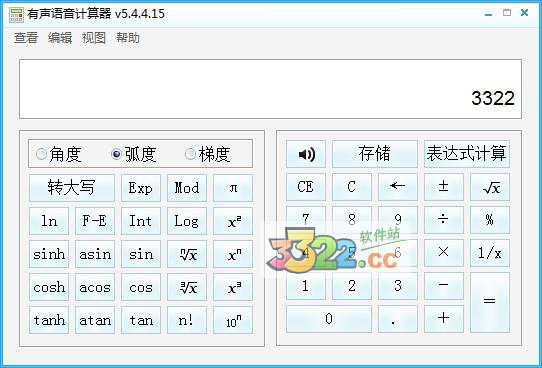Click digit 1 key

coord(306,286)
